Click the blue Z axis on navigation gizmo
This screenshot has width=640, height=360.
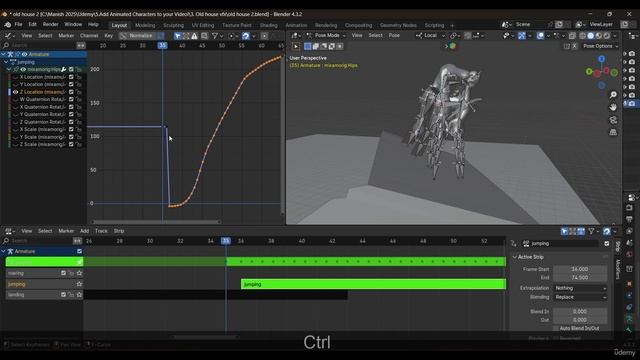tap(602, 59)
